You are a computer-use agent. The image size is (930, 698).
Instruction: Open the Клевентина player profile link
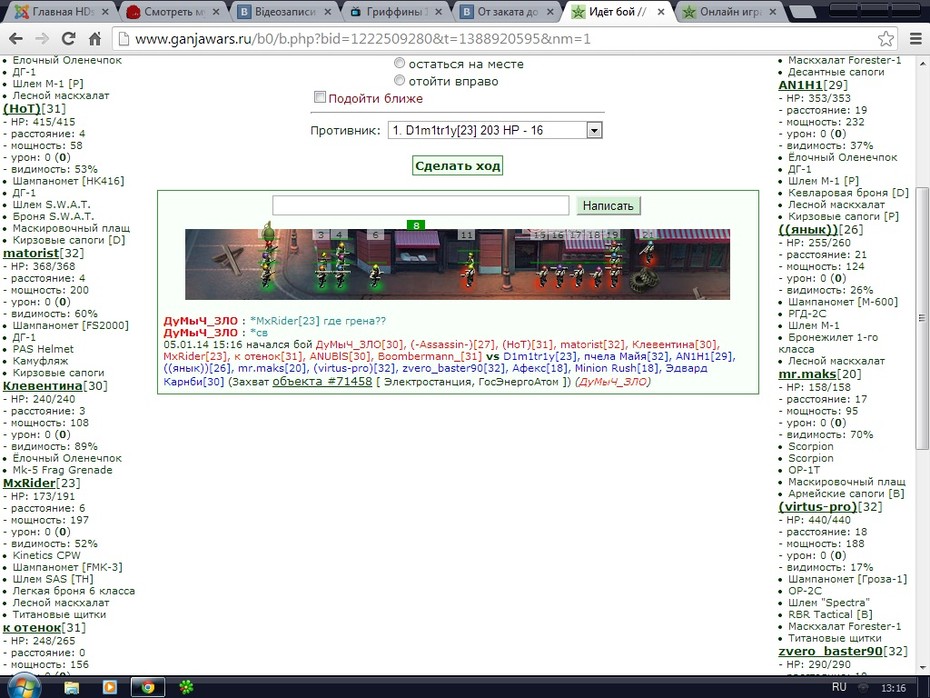[43, 386]
